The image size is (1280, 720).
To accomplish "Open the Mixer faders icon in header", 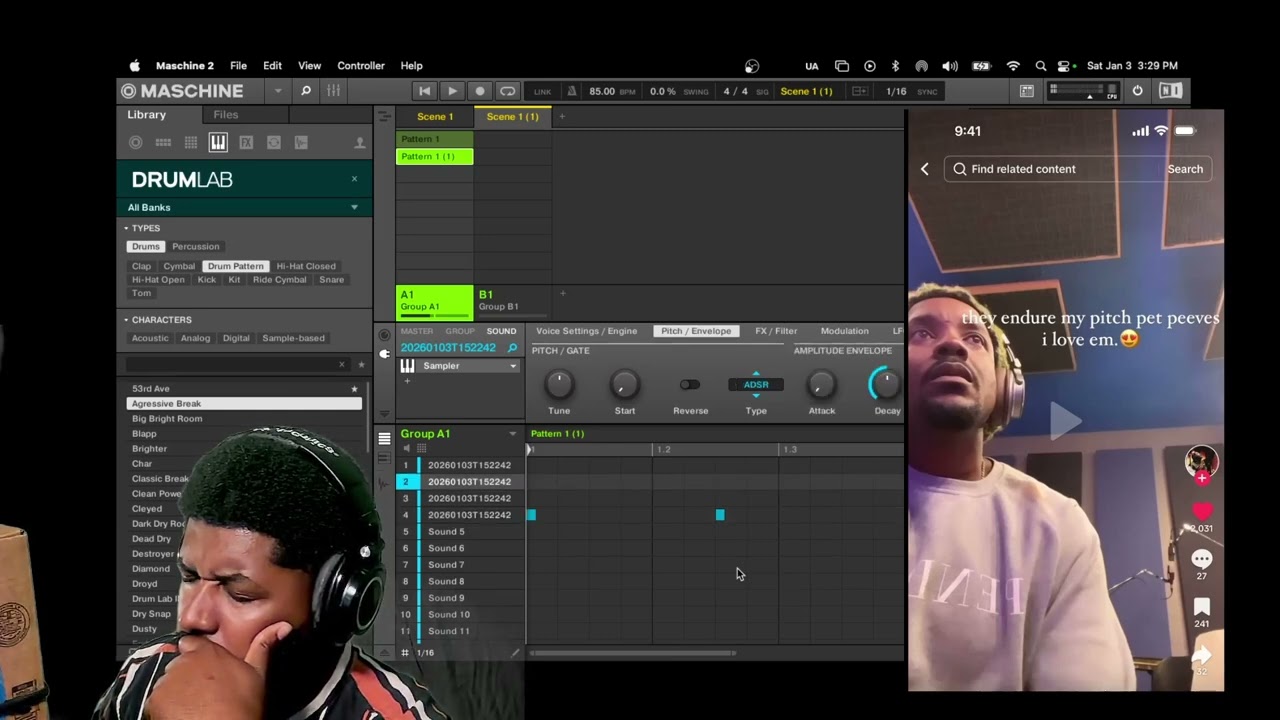I will (x=333, y=91).
